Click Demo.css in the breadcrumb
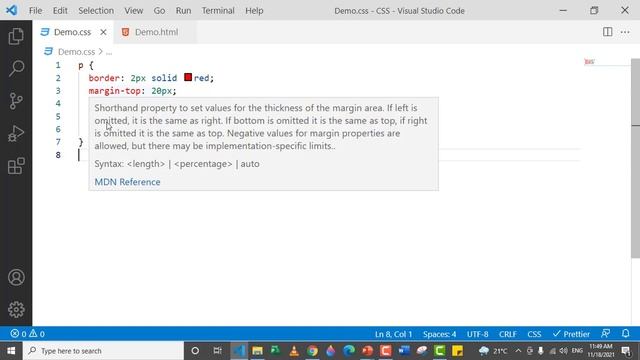640x360 pixels. pyautogui.click(x=76, y=52)
